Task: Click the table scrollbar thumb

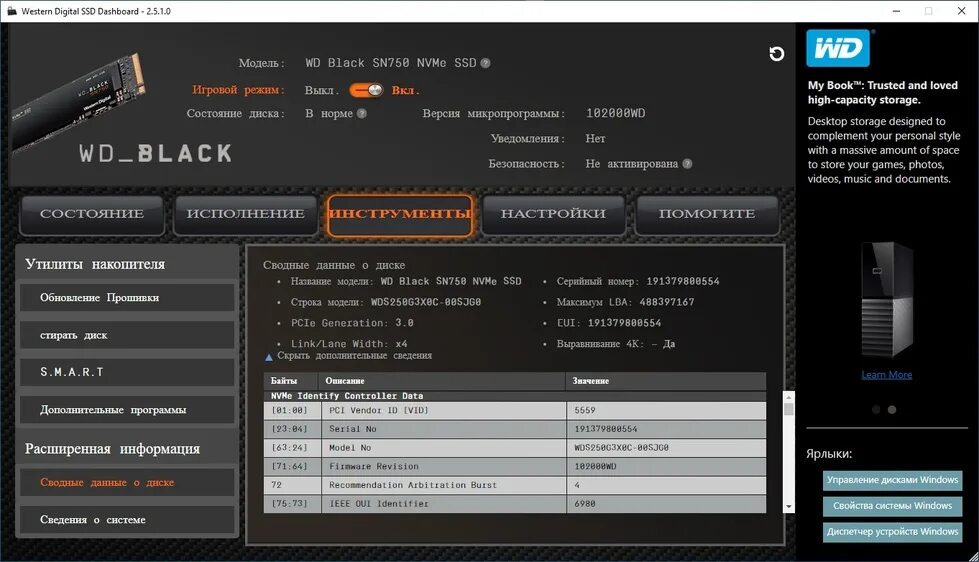Action: pyautogui.click(x=789, y=410)
